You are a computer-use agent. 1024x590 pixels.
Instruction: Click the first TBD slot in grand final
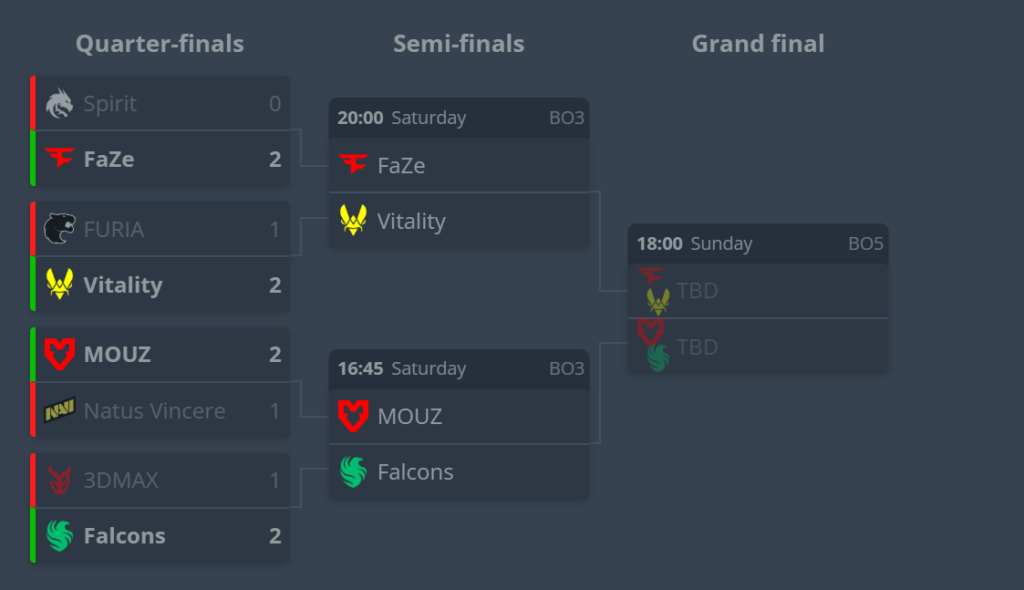click(697, 291)
